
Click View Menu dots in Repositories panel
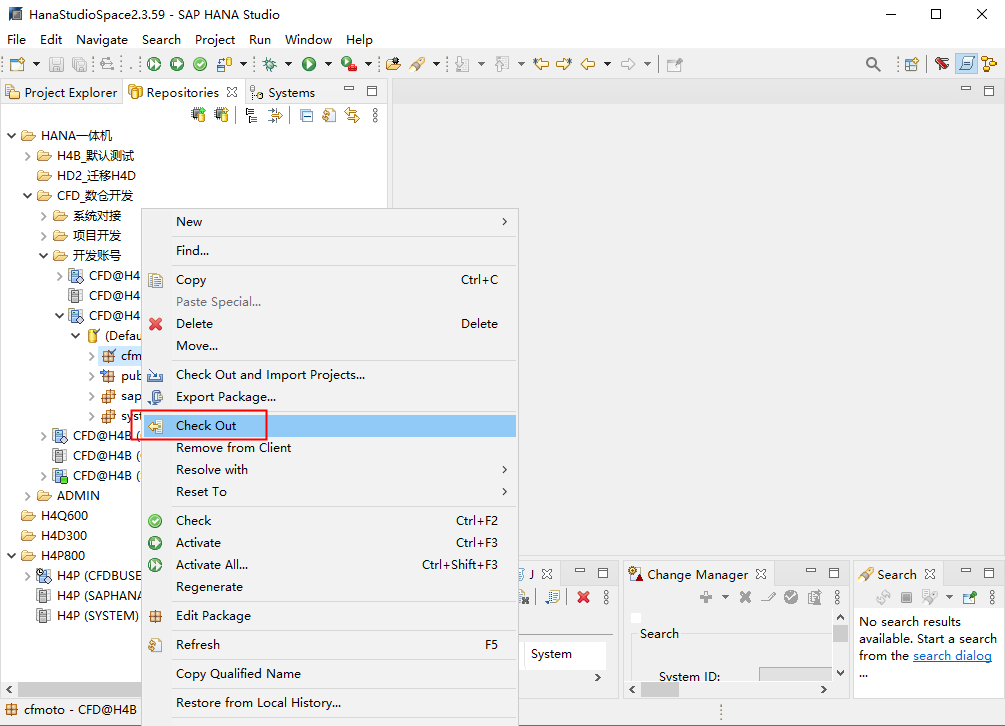[x=375, y=115]
